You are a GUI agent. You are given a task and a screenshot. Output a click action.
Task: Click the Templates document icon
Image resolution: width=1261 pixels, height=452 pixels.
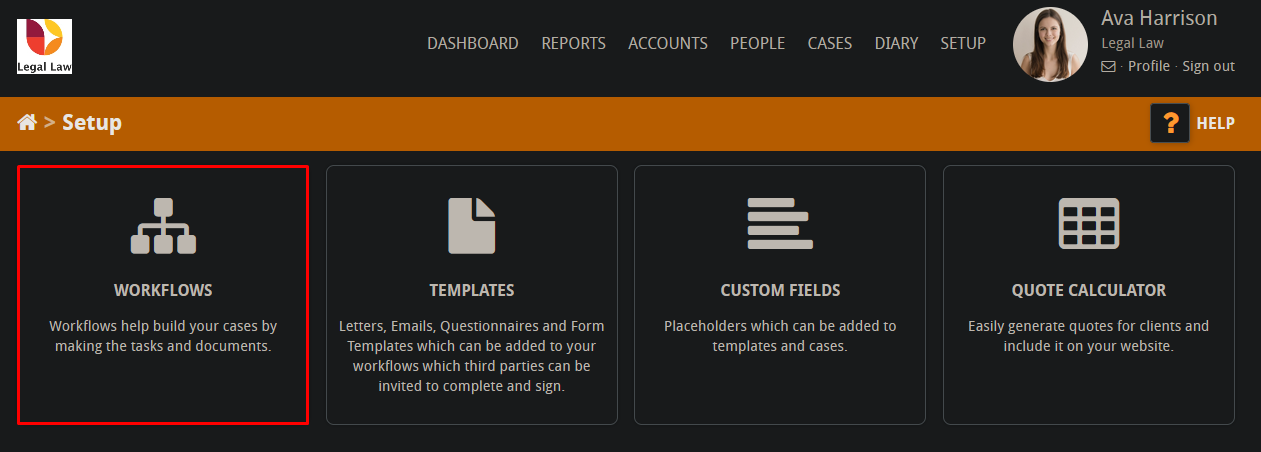[x=472, y=226]
